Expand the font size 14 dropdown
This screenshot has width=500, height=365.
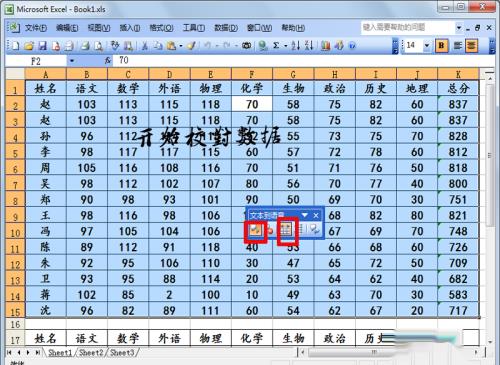pyautogui.click(x=427, y=45)
